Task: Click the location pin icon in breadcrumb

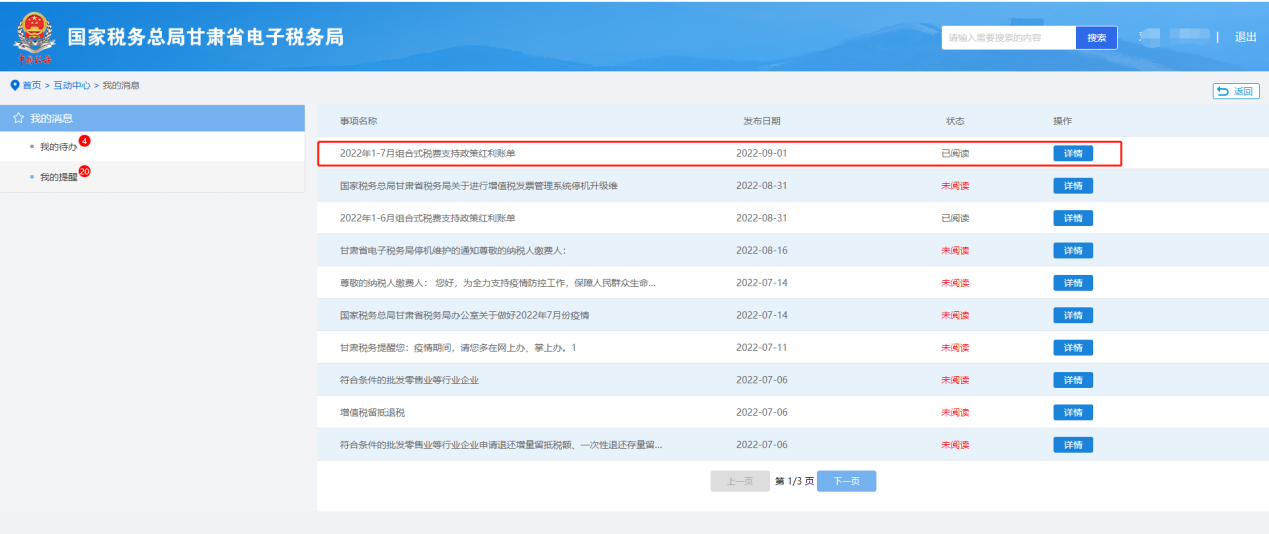Action: (15, 86)
